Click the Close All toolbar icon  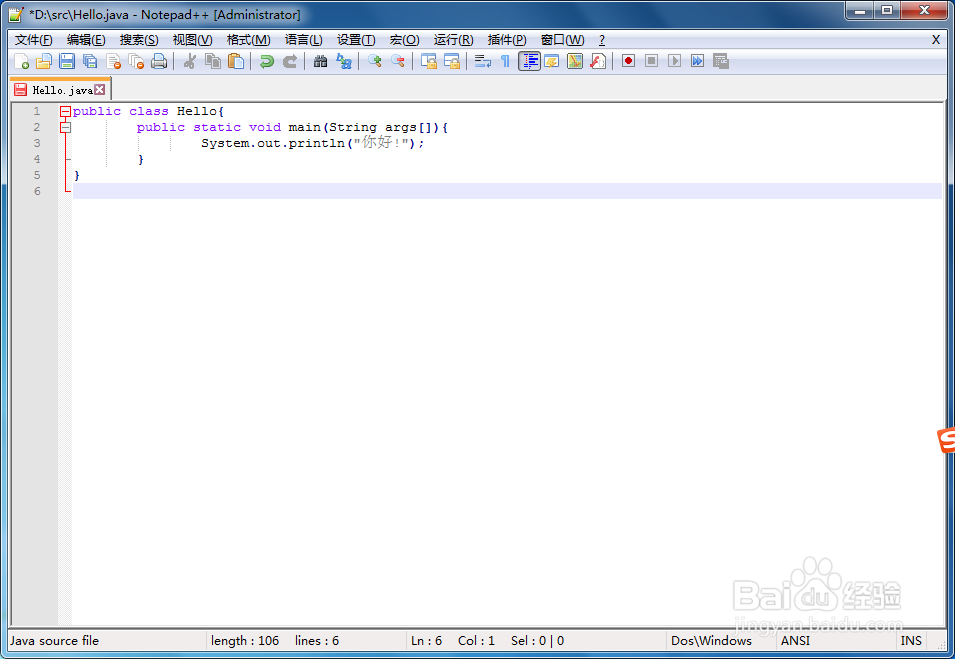tap(136, 62)
